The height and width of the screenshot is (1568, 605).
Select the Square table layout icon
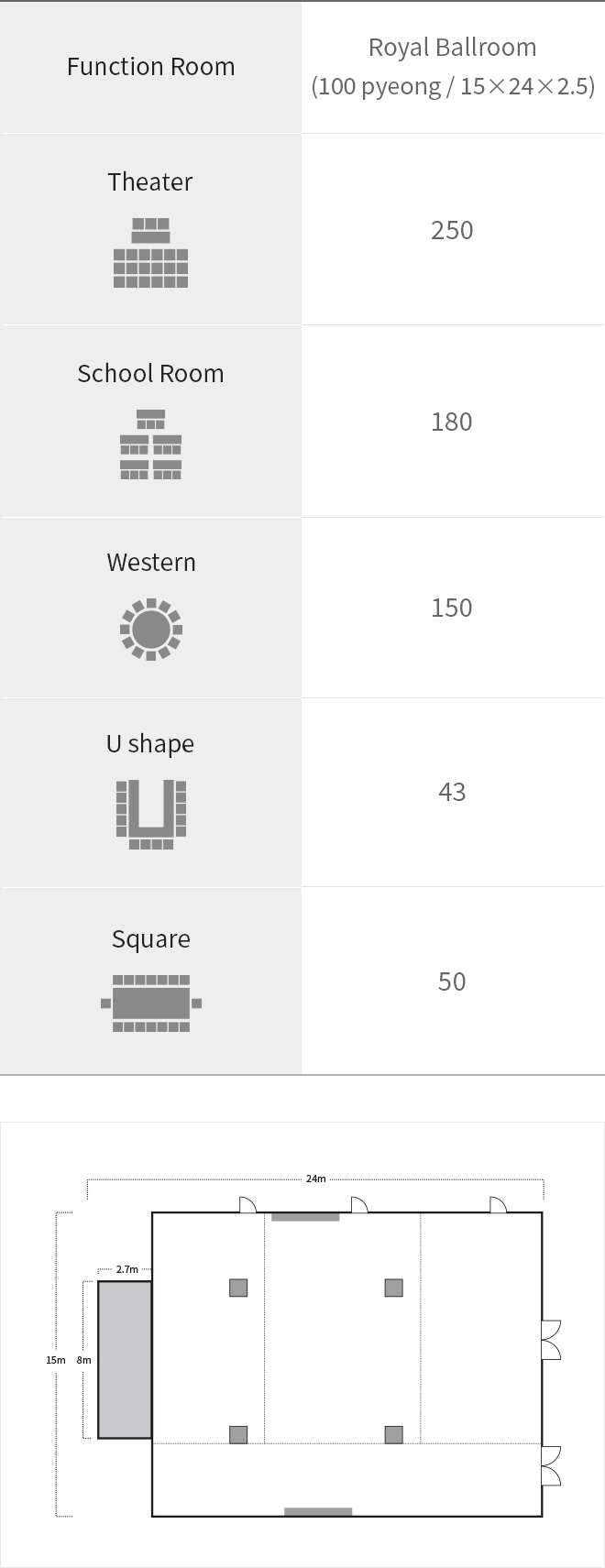click(x=151, y=1003)
